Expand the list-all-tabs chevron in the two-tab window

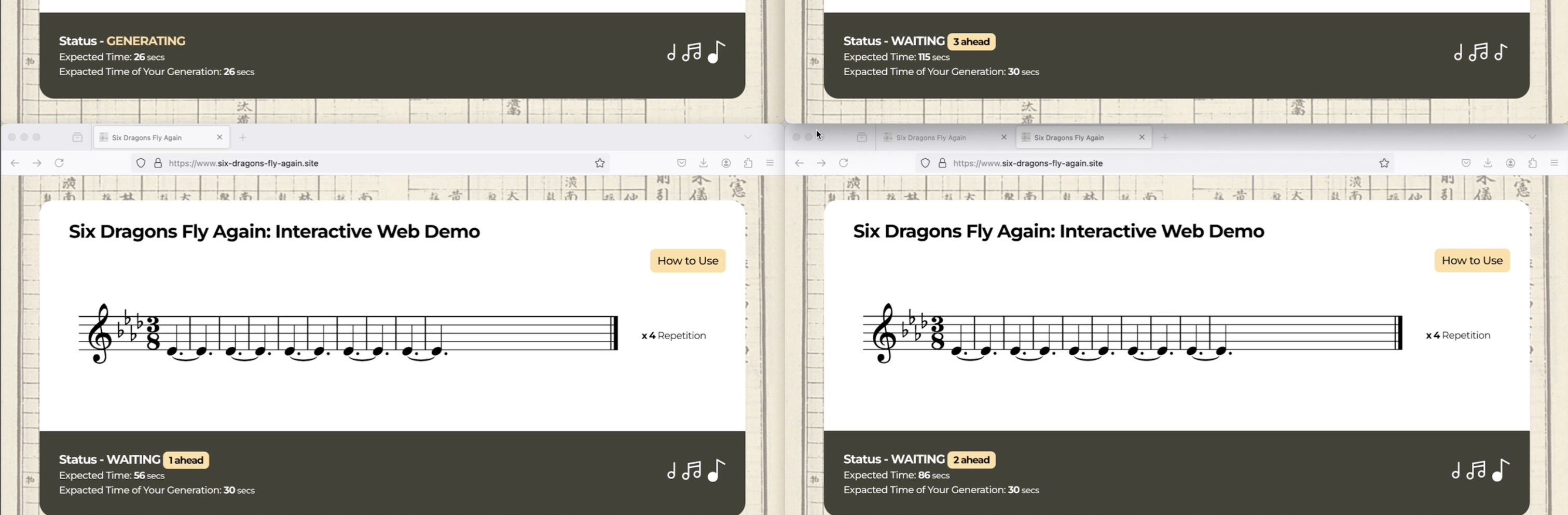point(1533,137)
